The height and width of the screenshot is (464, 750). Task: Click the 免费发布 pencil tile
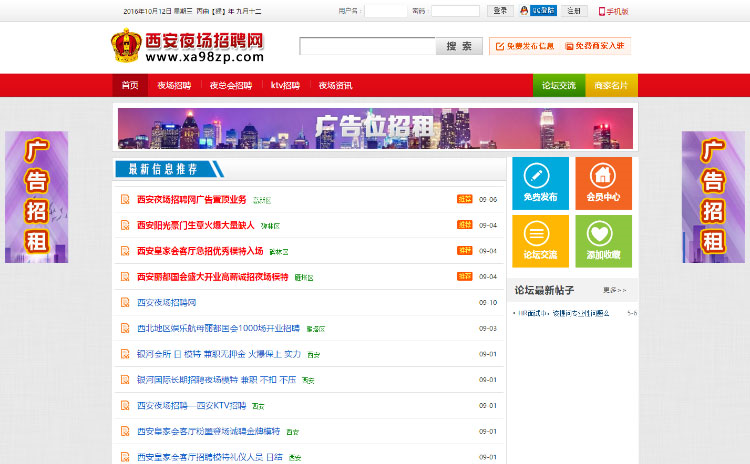(x=540, y=183)
